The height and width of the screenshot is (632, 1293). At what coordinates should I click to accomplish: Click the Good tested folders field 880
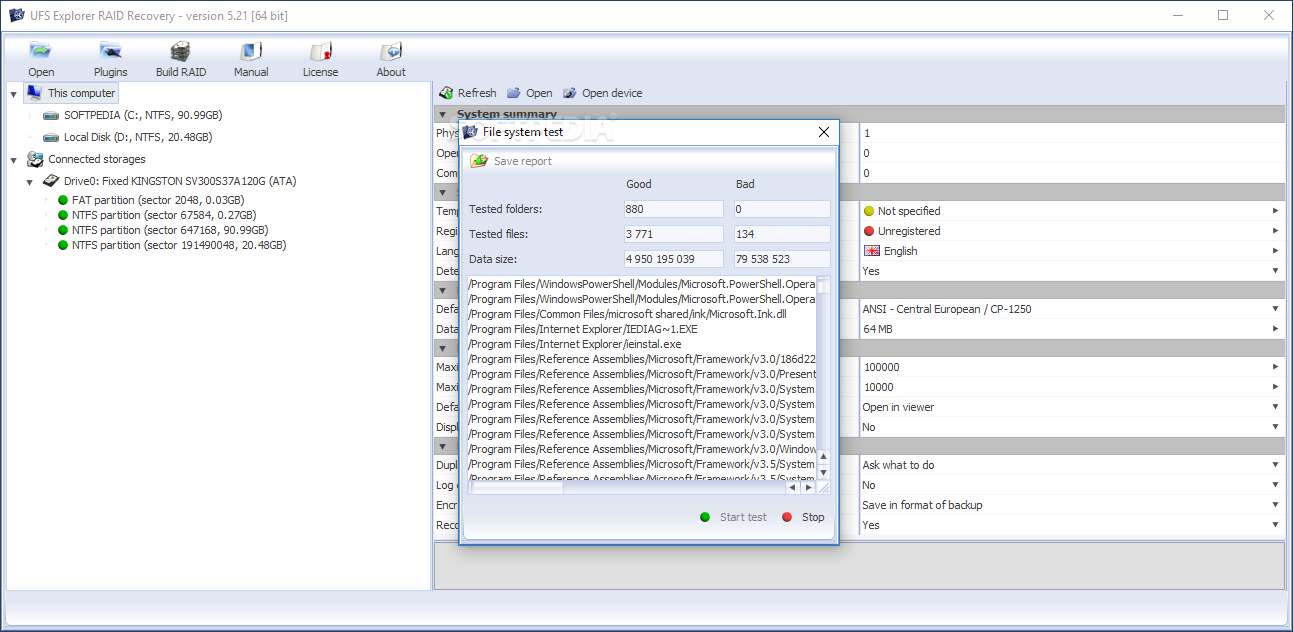[x=672, y=209]
